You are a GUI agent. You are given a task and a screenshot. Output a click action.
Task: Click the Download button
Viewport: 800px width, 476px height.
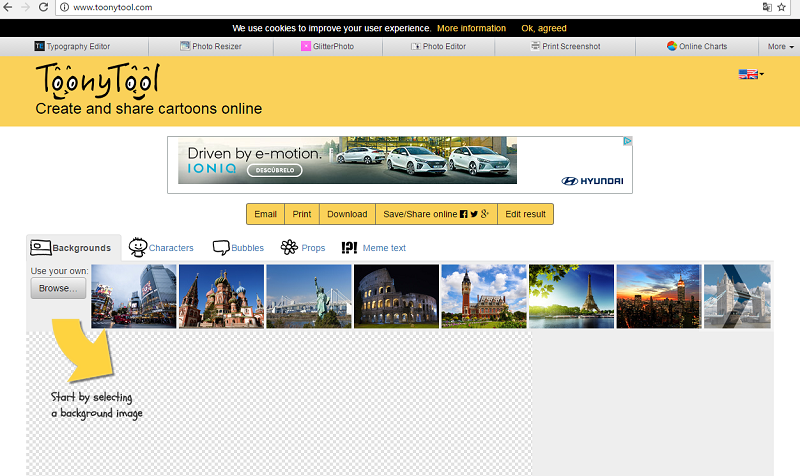(347, 214)
